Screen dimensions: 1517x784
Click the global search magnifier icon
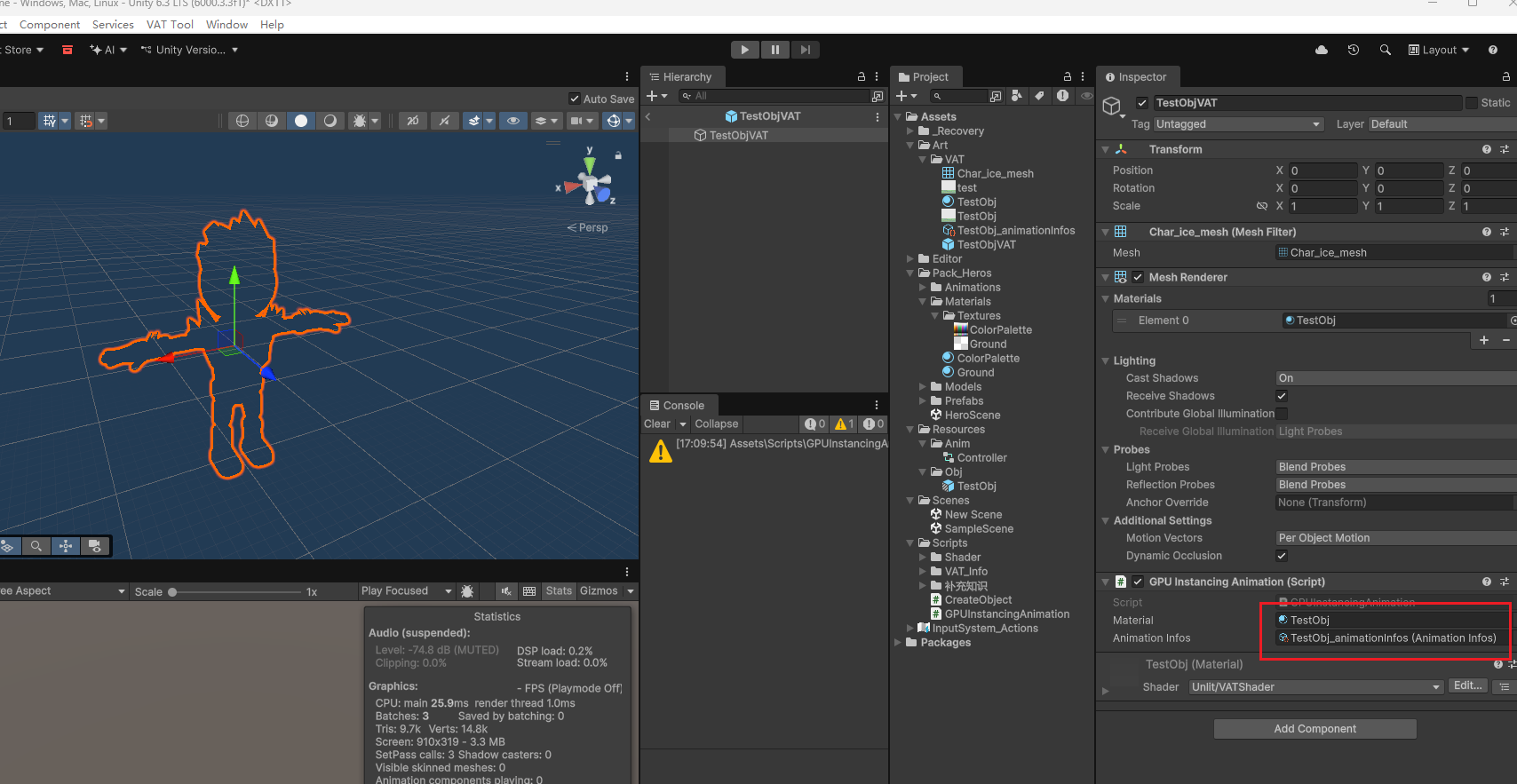[x=1385, y=50]
